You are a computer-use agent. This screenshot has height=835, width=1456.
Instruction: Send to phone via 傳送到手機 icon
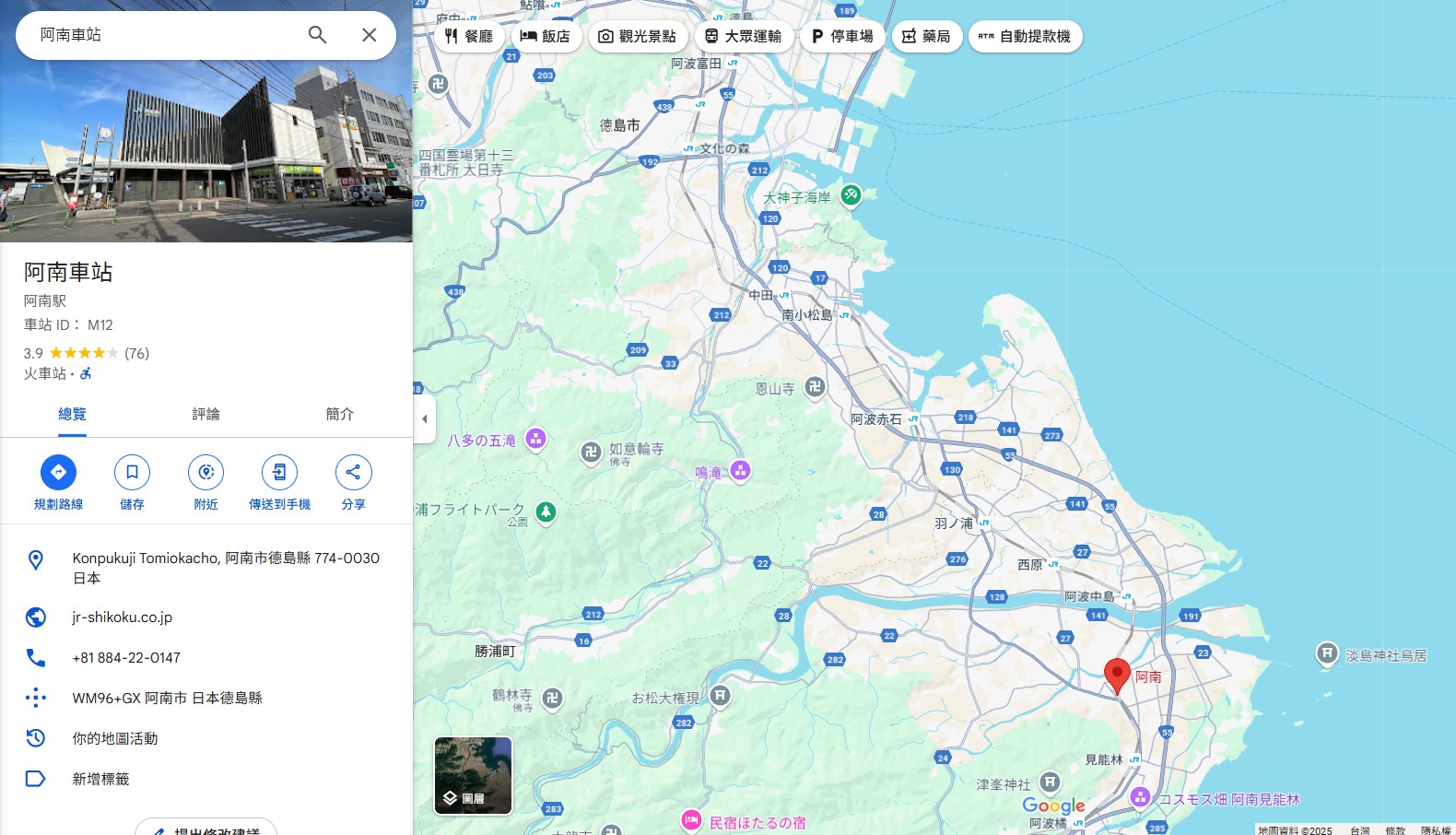coord(279,472)
